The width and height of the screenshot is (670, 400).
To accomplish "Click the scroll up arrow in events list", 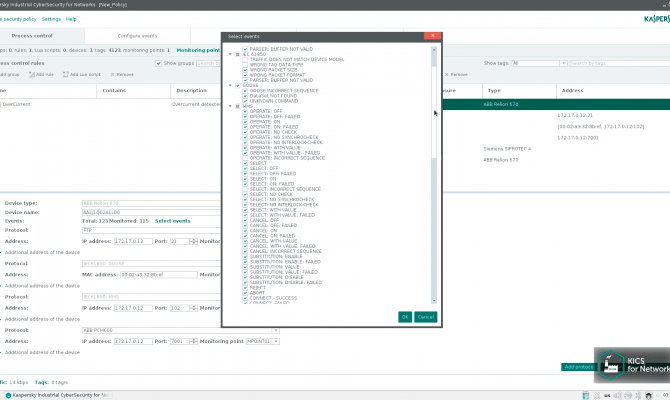I will [x=434, y=50].
